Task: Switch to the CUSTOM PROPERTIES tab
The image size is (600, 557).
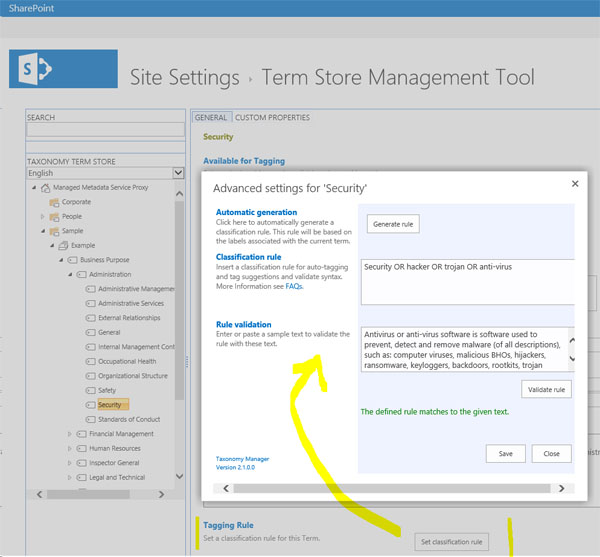Action: click(x=272, y=117)
